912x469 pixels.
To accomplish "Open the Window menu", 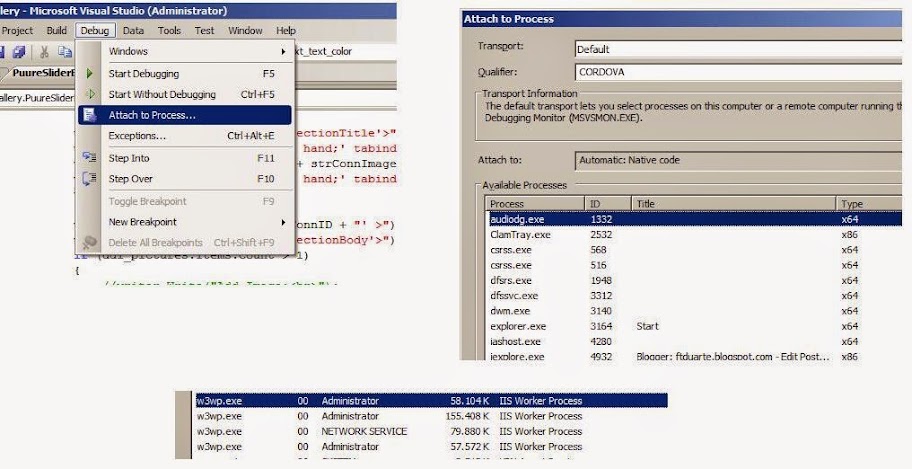I will (x=245, y=30).
